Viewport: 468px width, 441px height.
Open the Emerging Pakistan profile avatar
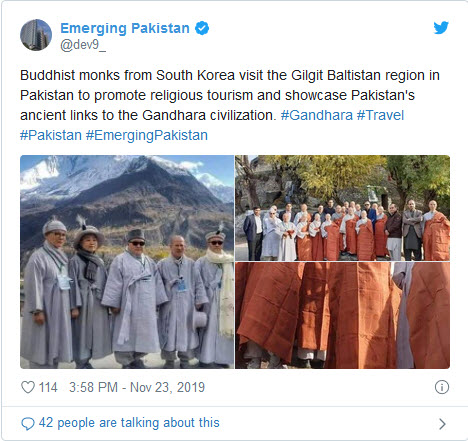pos(36,35)
